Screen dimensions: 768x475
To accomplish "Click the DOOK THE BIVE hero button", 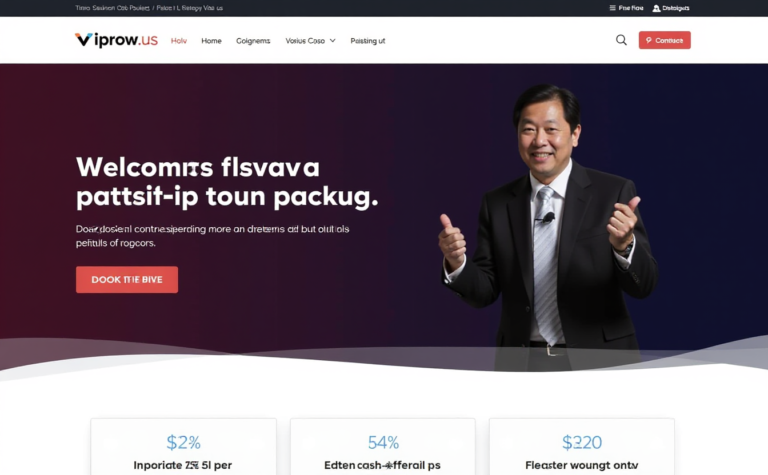I will (x=127, y=280).
